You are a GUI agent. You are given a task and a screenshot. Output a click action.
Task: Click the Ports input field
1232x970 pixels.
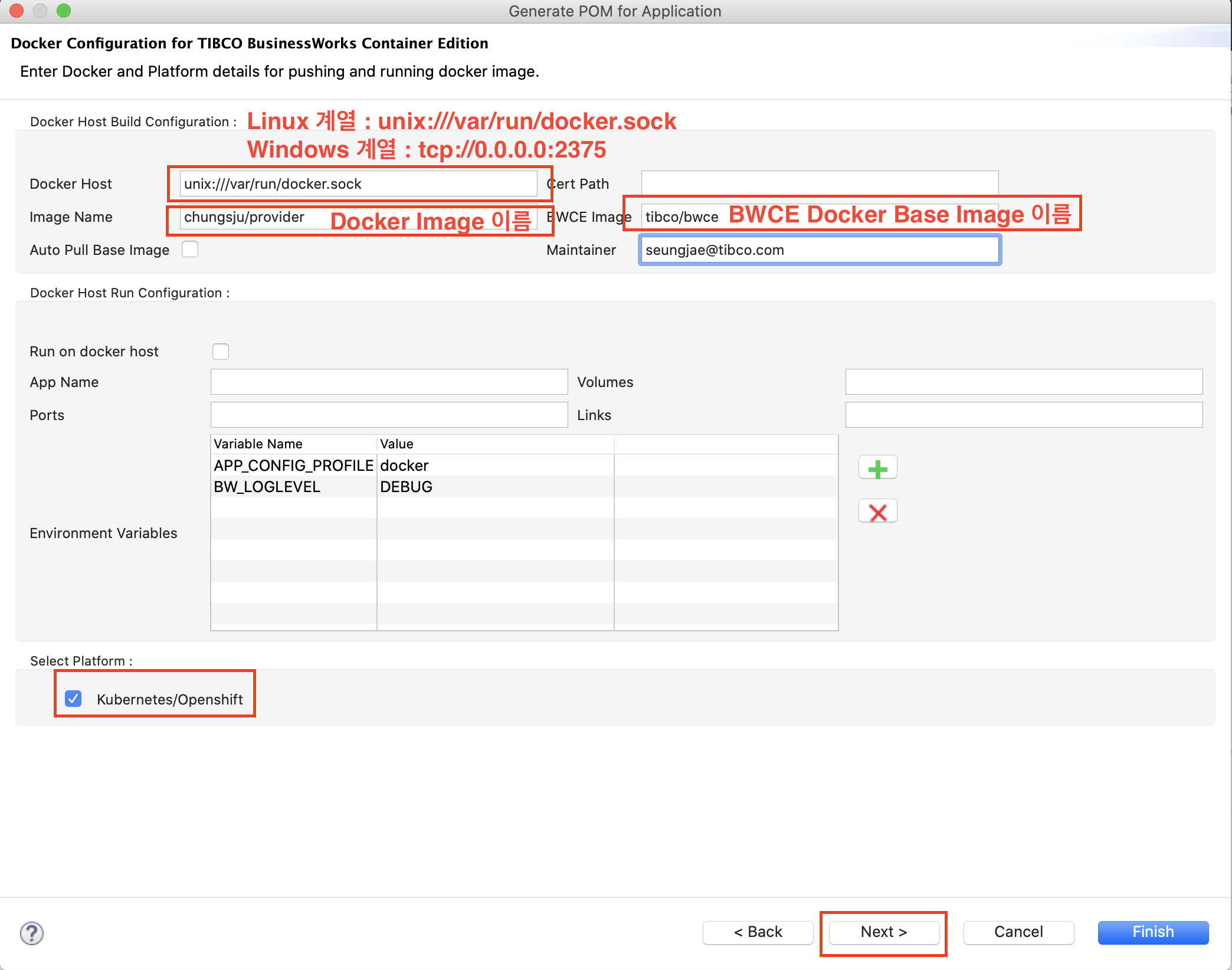click(389, 415)
